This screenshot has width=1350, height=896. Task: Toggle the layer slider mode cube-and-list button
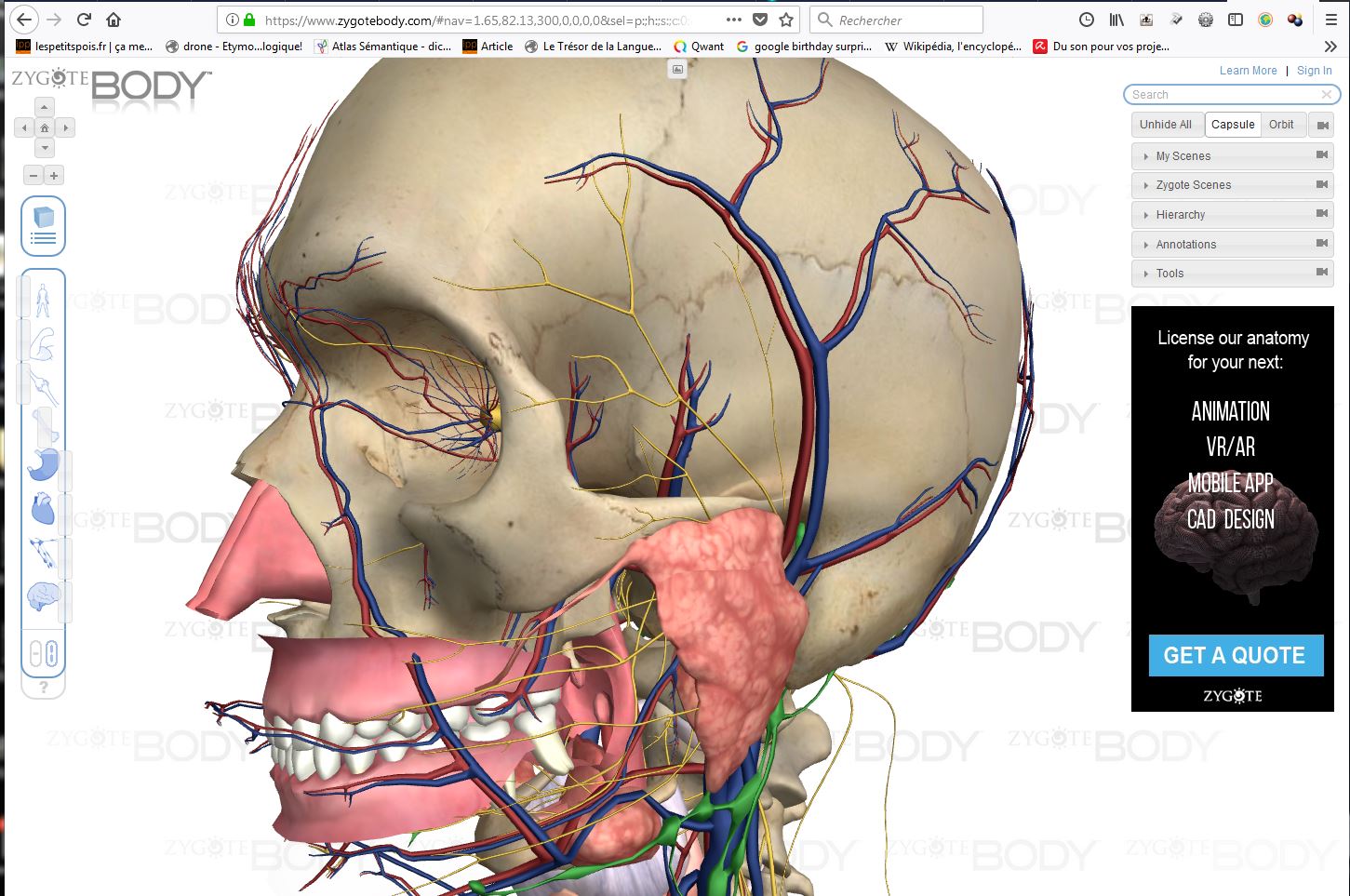[x=43, y=226]
